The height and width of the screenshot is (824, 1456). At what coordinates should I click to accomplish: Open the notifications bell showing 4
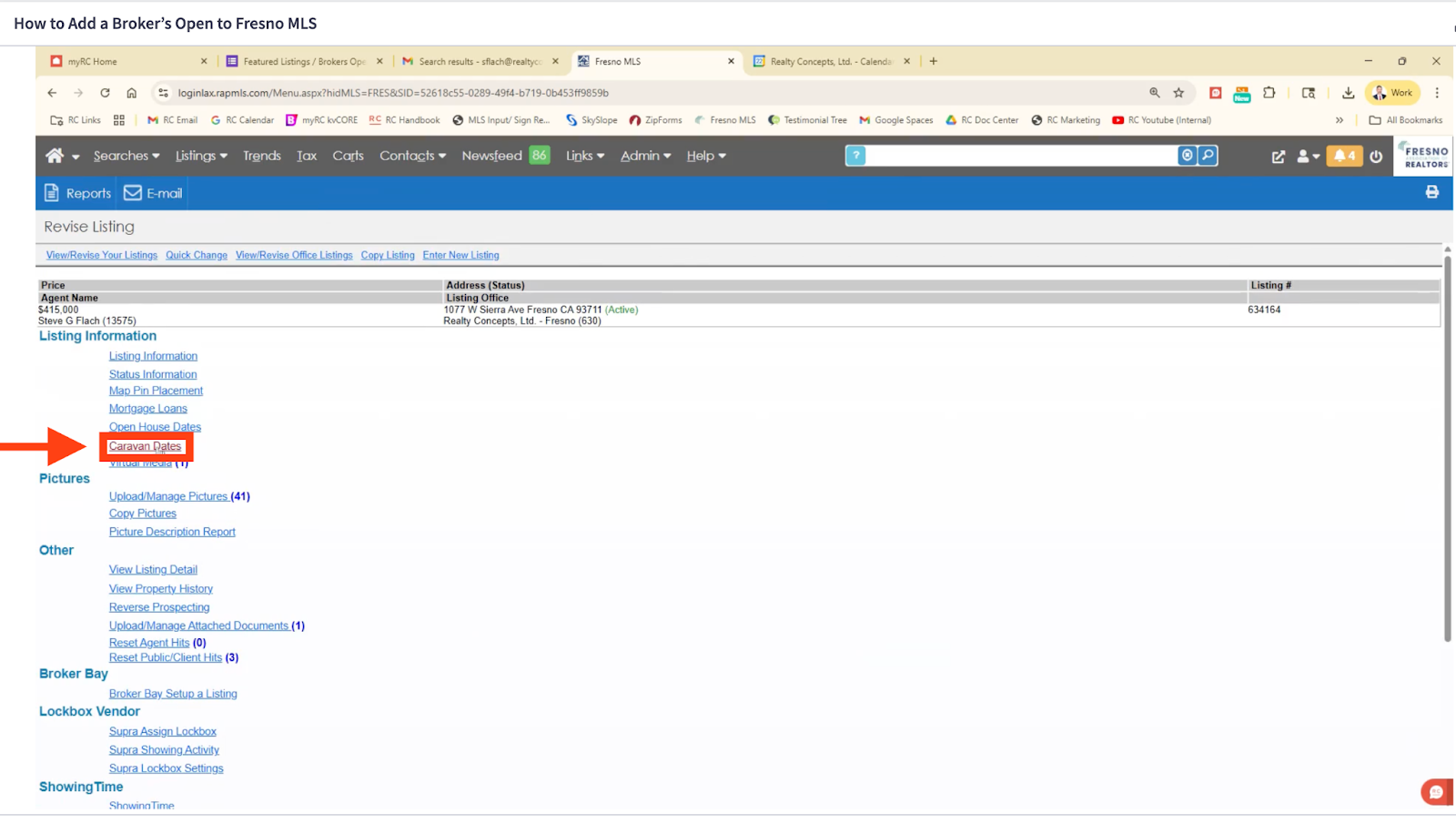click(x=1344, y=156)
